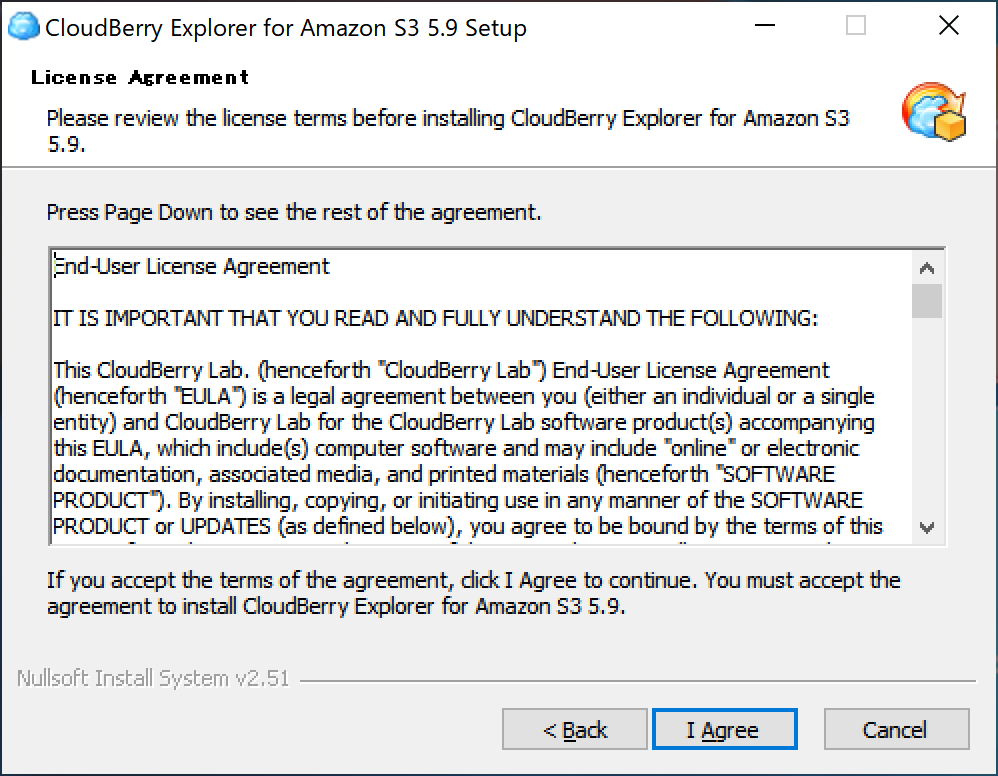
Task: Click the blue cloud logo beside the setup title
Action: (x=20, y=25)
